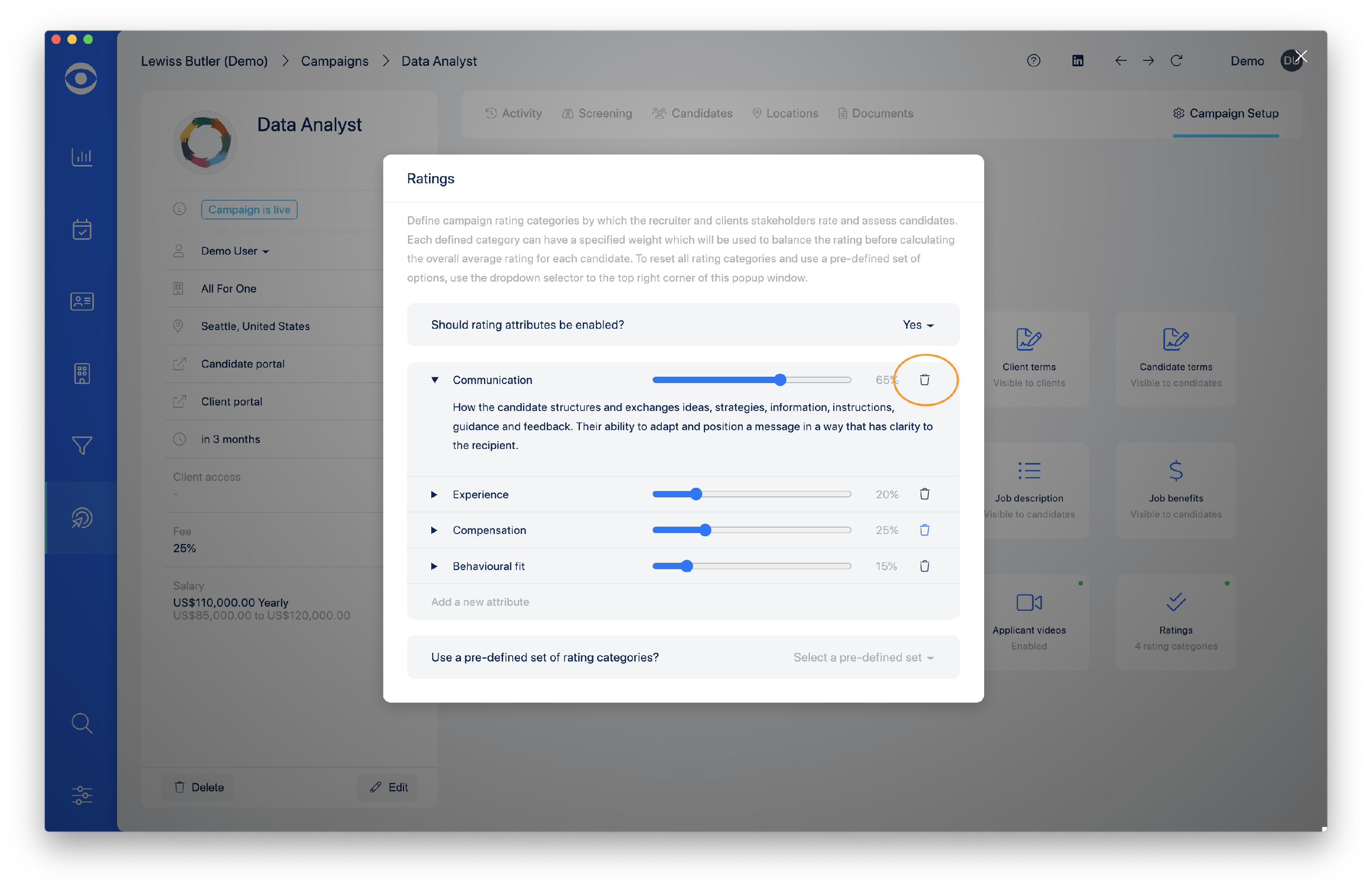Screen dimensions: 1372x891
Task: Open the rating attributes enabled Yes dropdown
Action: 918,325
